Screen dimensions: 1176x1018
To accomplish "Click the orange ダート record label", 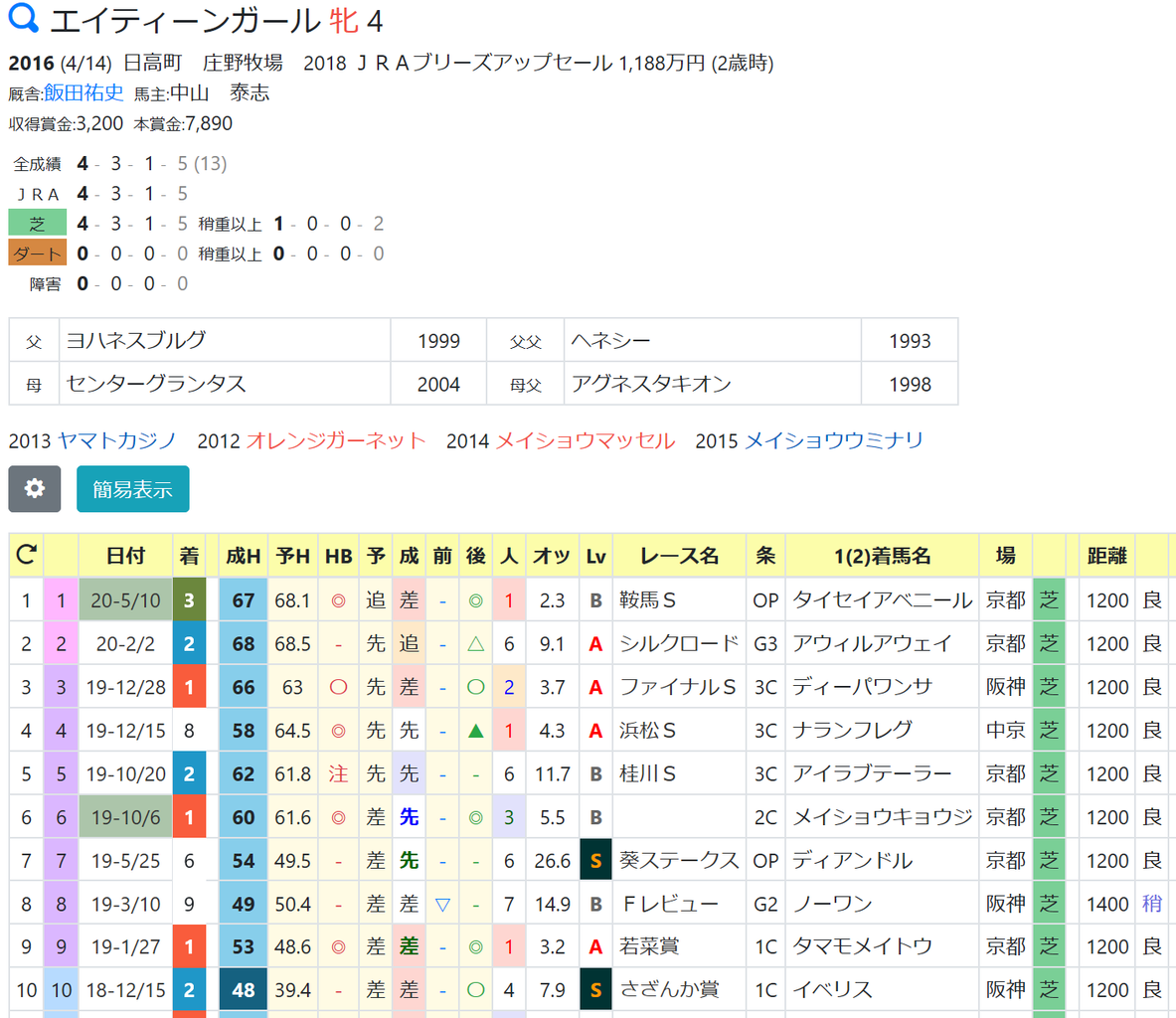I will coord(38,254).
